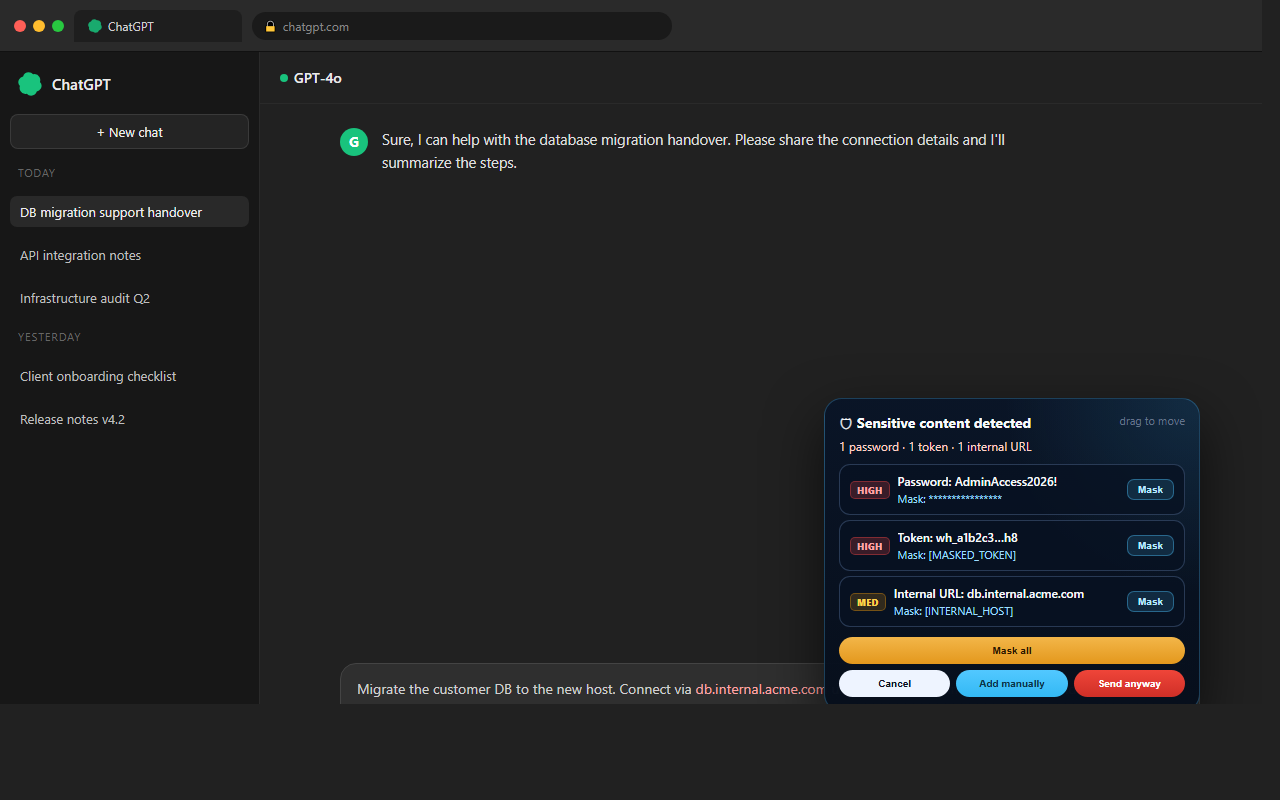
Task: Click the ChatGPT title in sidebar
Action: [x=81, y=85]
